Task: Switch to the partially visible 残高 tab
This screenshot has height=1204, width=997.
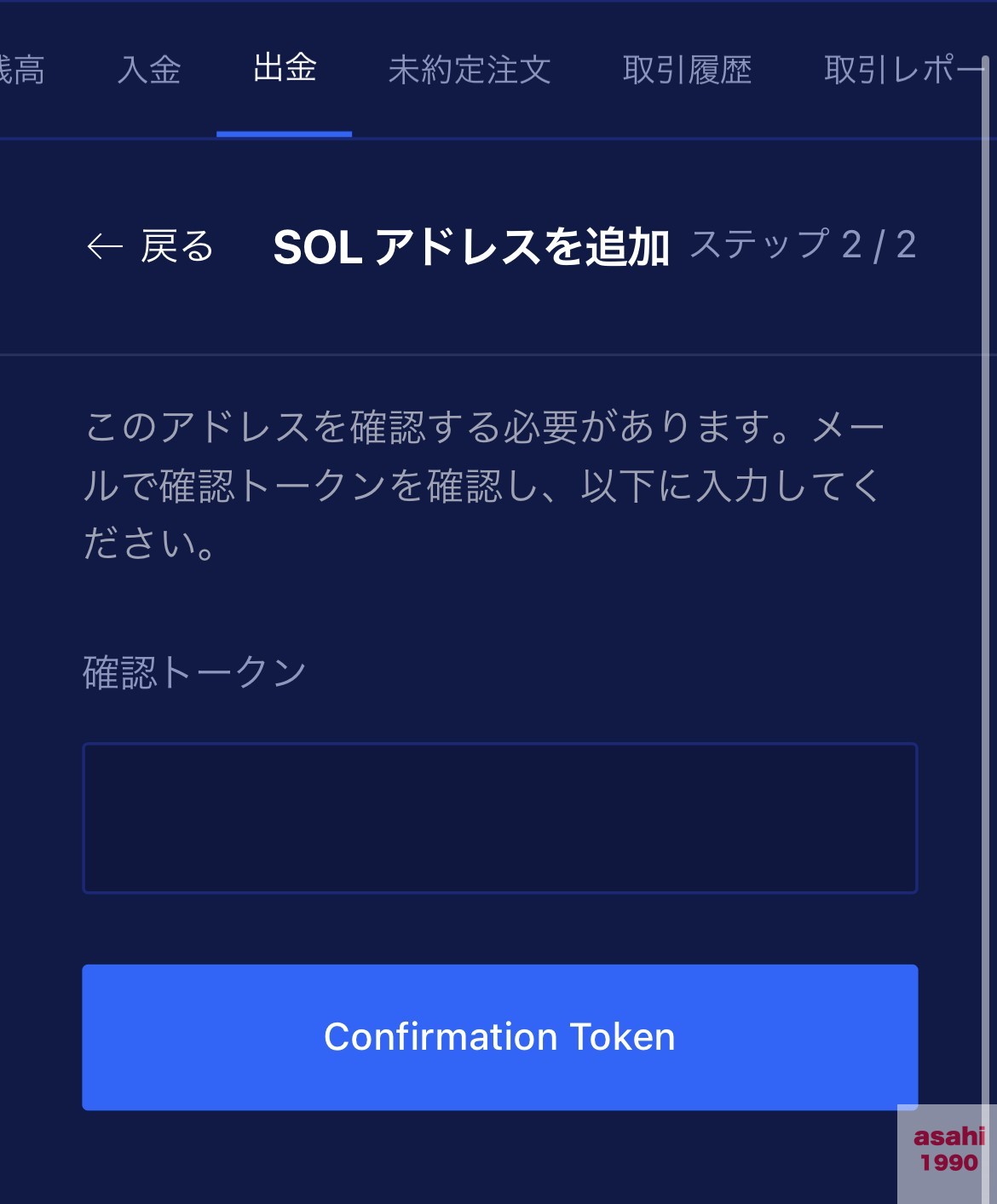Action: (x=21, y=70)
